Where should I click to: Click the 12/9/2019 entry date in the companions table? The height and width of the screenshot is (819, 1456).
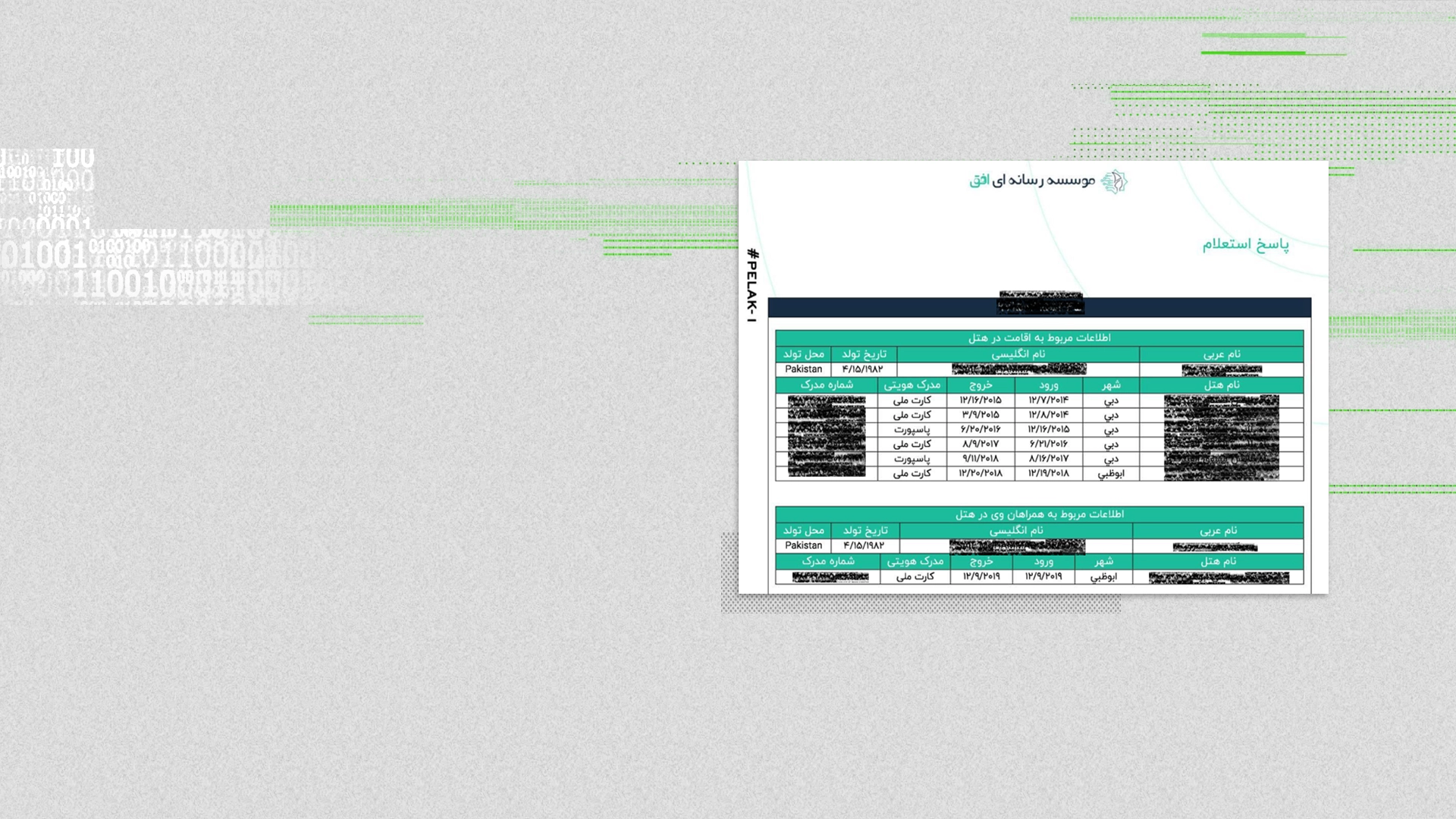[x=1043, y=576]
